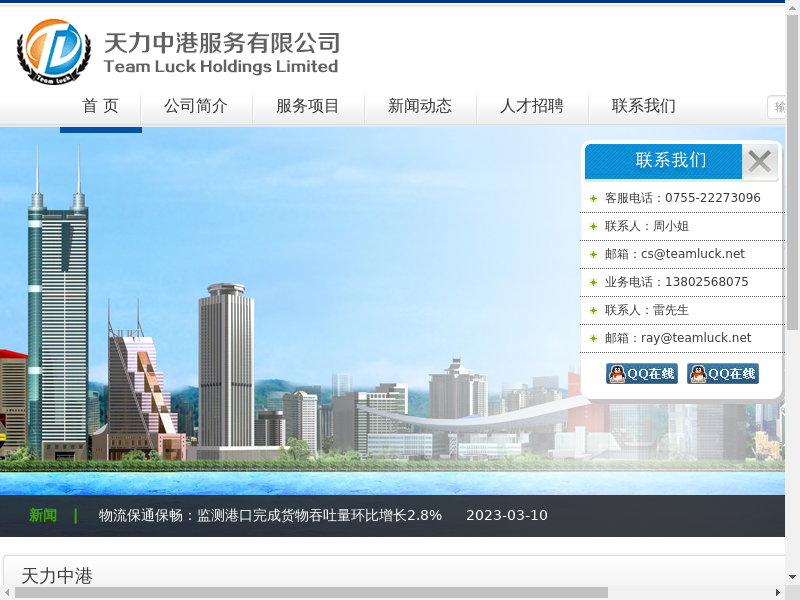Screen dimensions: 800x600
Task: Go to the 首 页 home tab
Action: click(101, 106)
